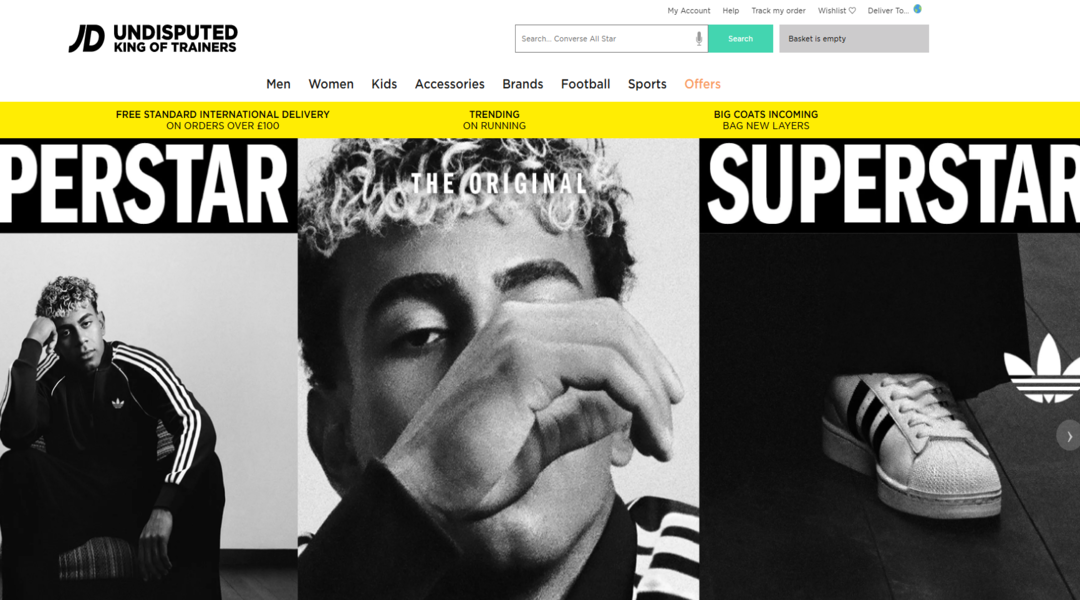
Task: Click the green Search button
Action: point(740,39)
